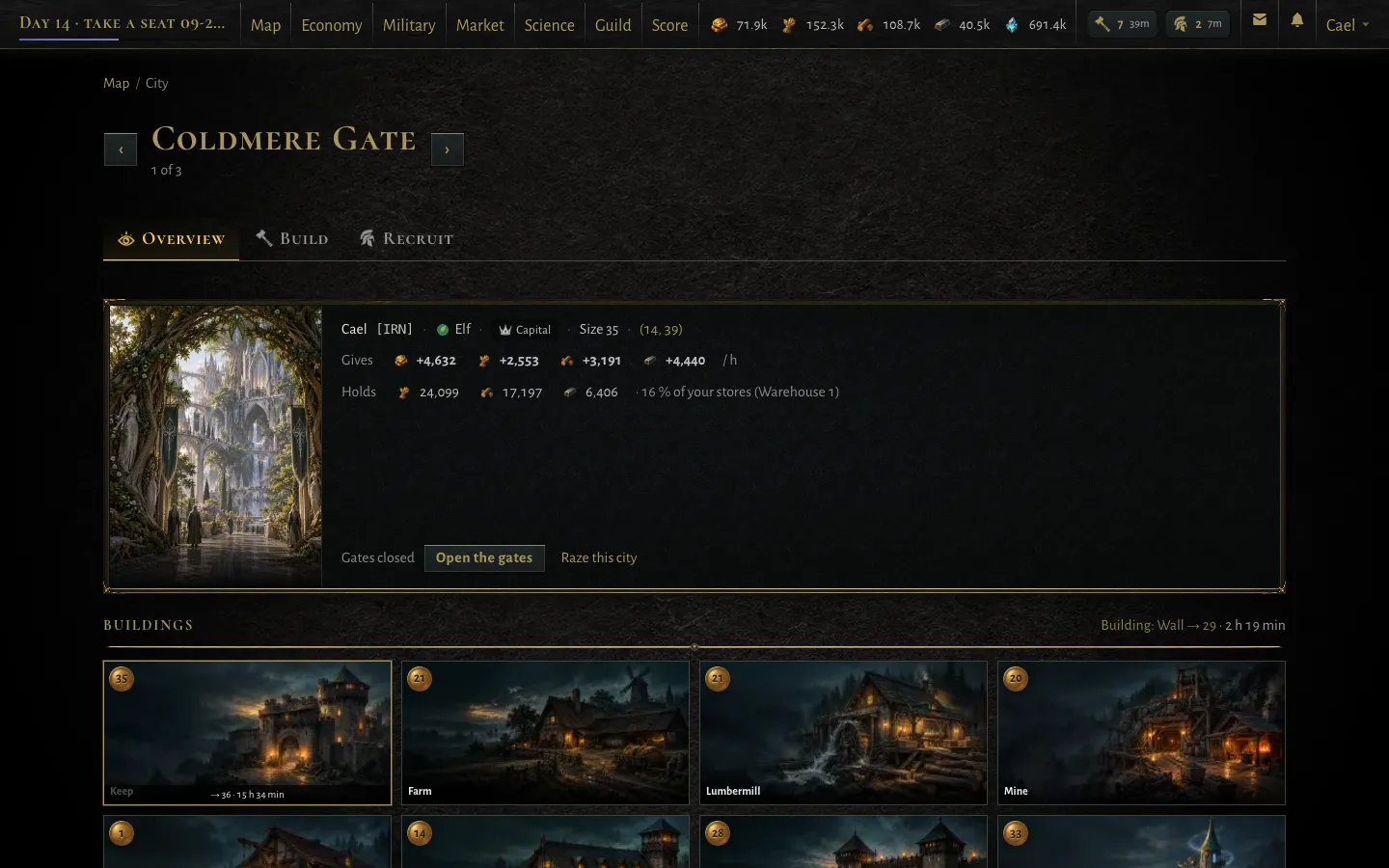Open the Economy menu
Viewport: 1389px width, 868px height.
332,25
